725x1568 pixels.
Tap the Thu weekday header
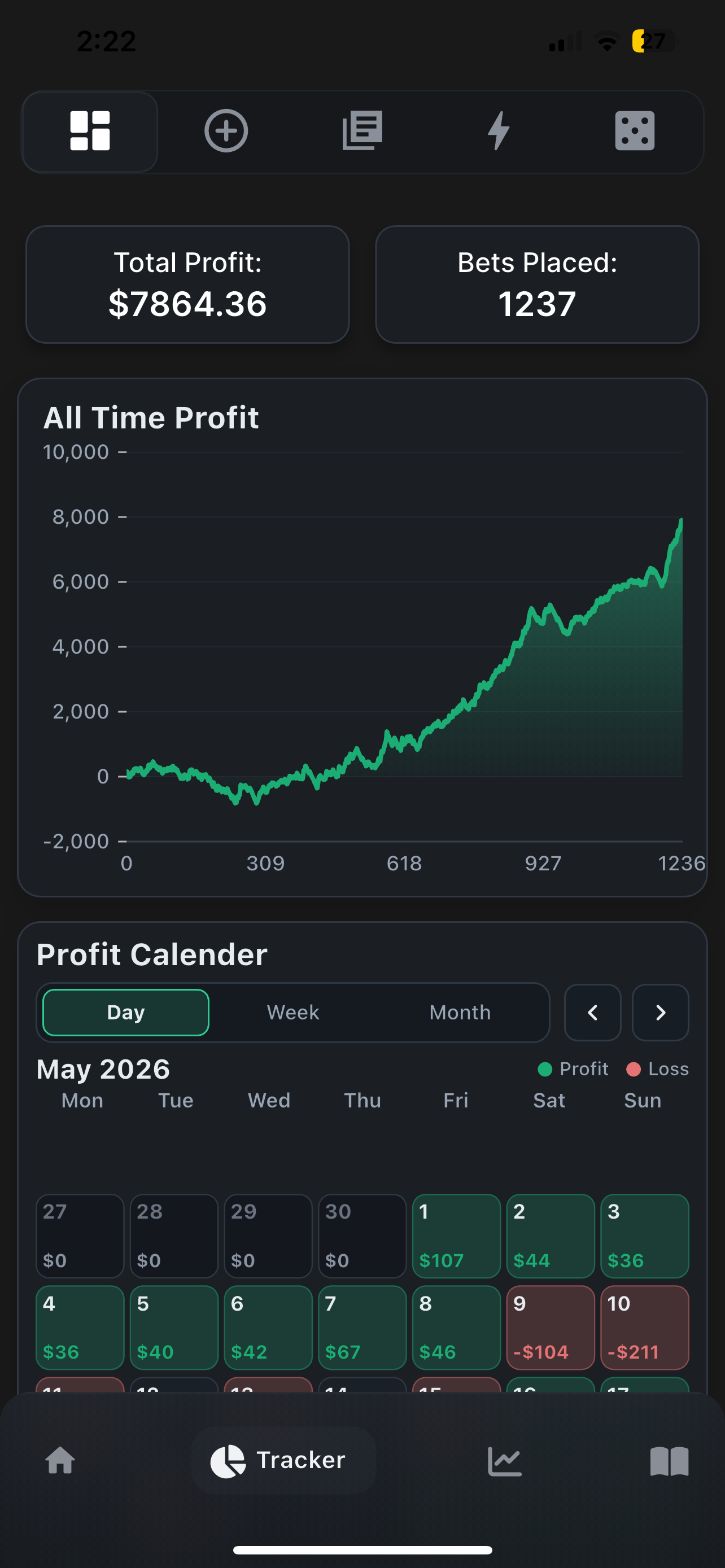[x=362, y=1101]
